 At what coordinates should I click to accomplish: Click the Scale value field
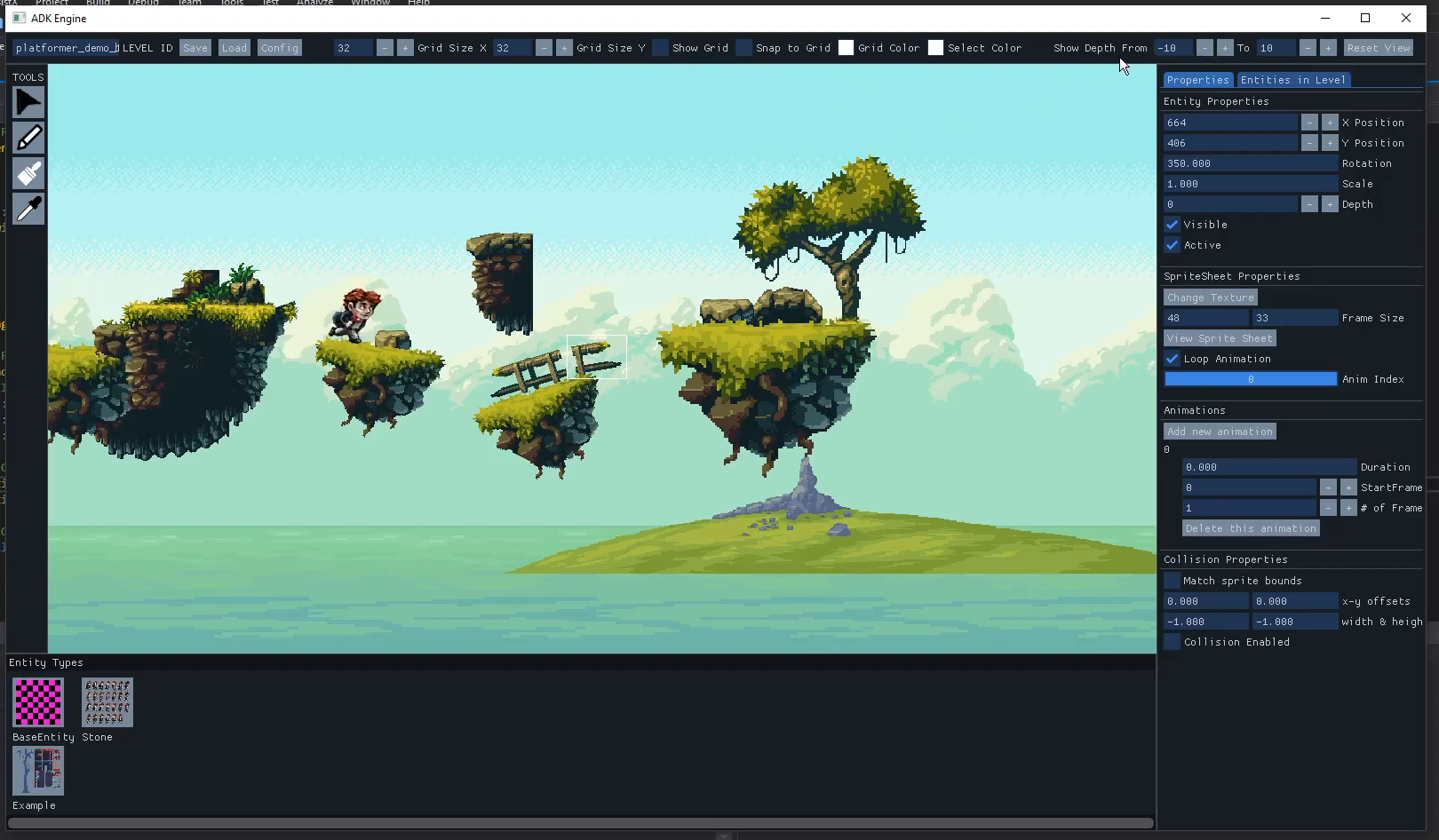pyautogui.click(x=1251, y=184)
